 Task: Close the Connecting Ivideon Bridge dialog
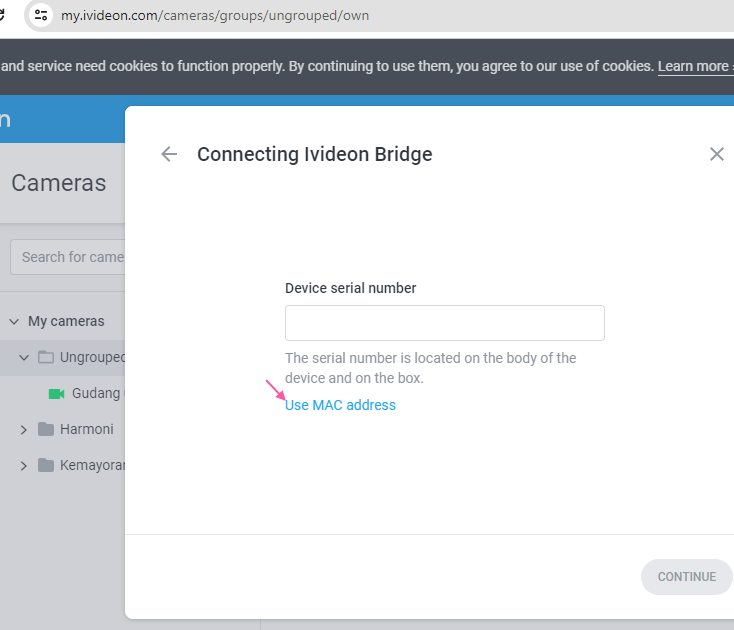pos(717,154)
